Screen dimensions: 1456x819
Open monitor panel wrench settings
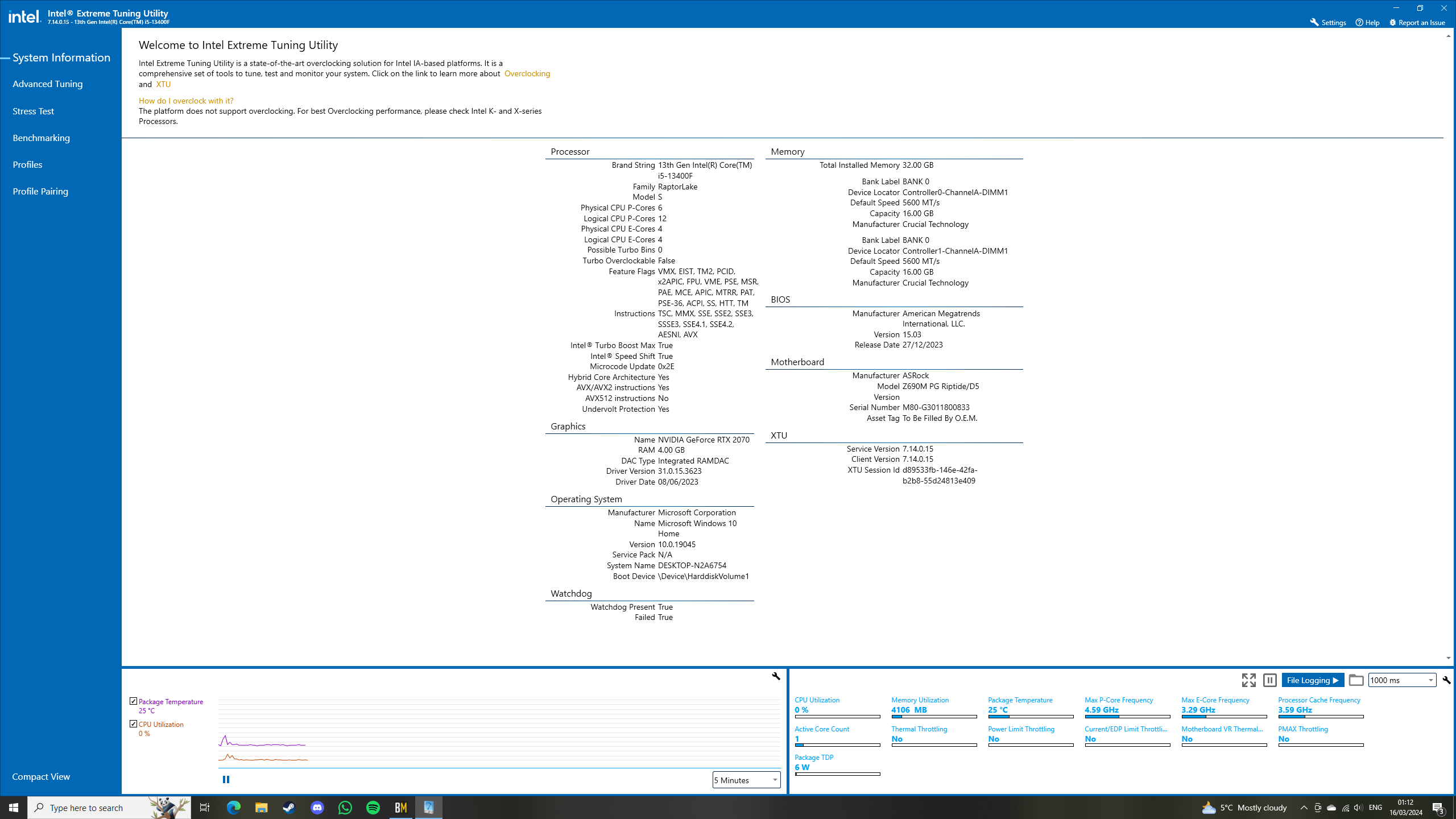click(x=1446, y=680)
